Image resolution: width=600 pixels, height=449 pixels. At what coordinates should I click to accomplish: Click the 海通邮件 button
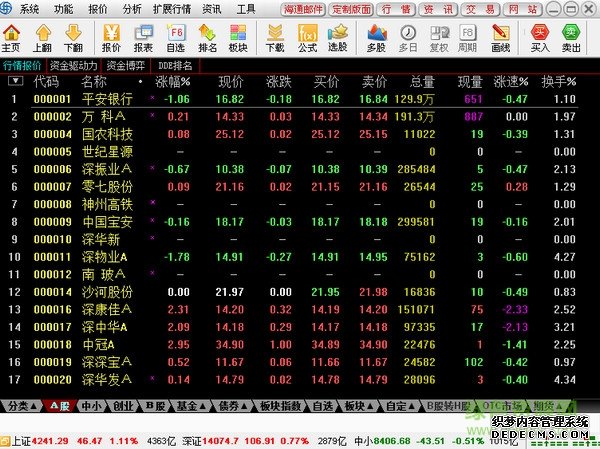tap(303, 9)
